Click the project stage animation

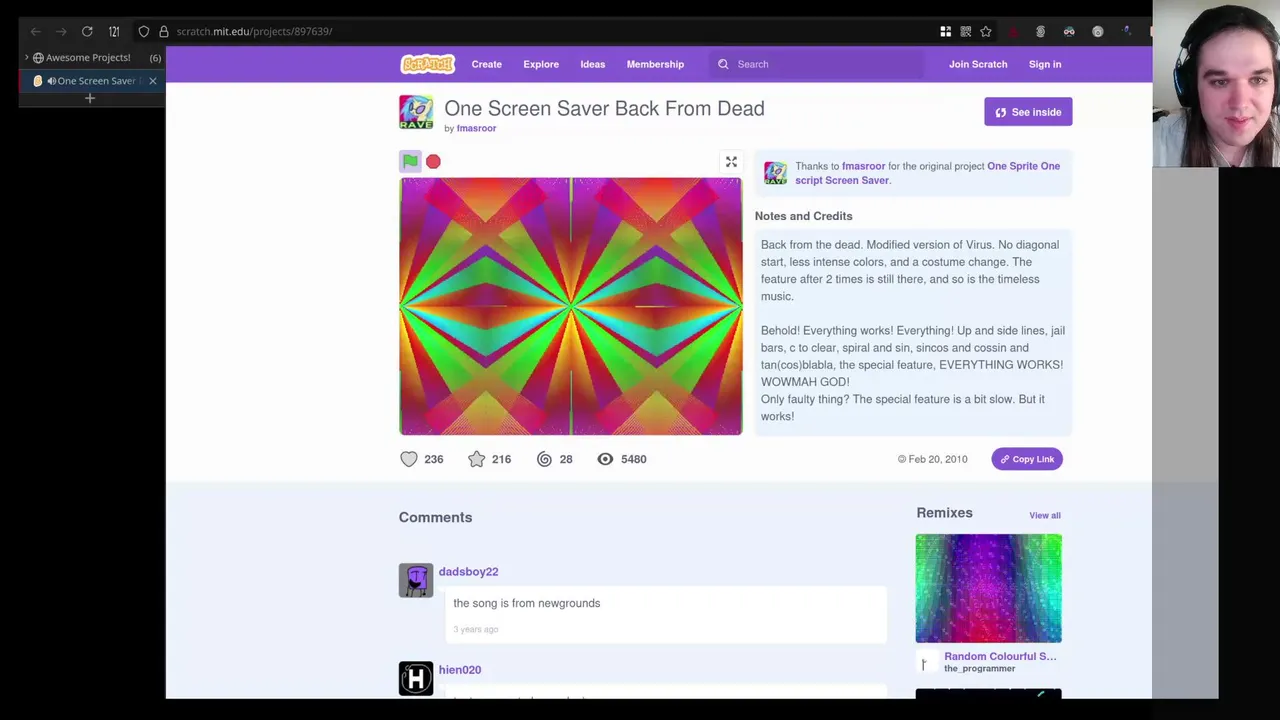point(571,306)
